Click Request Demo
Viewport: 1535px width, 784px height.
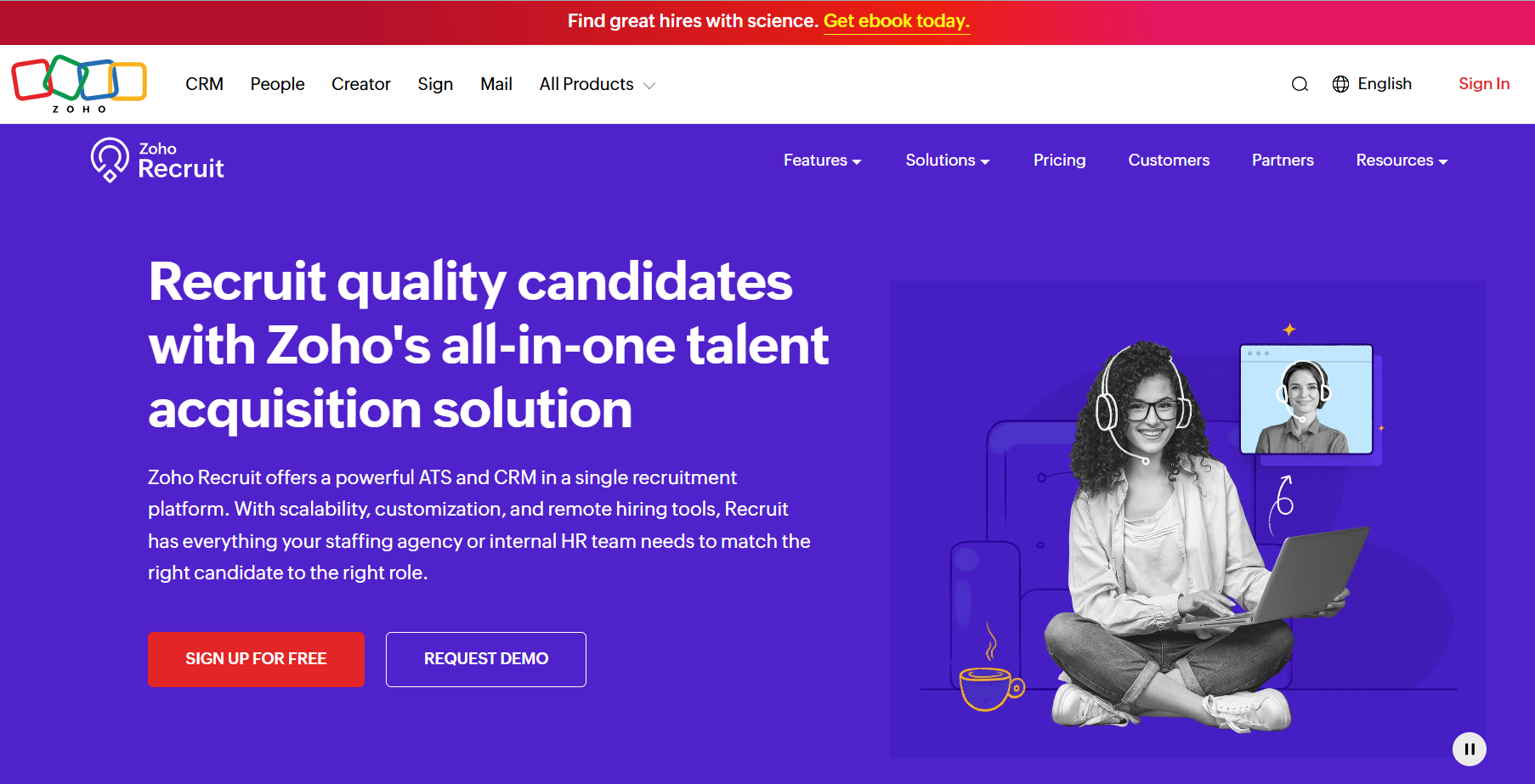485,659
